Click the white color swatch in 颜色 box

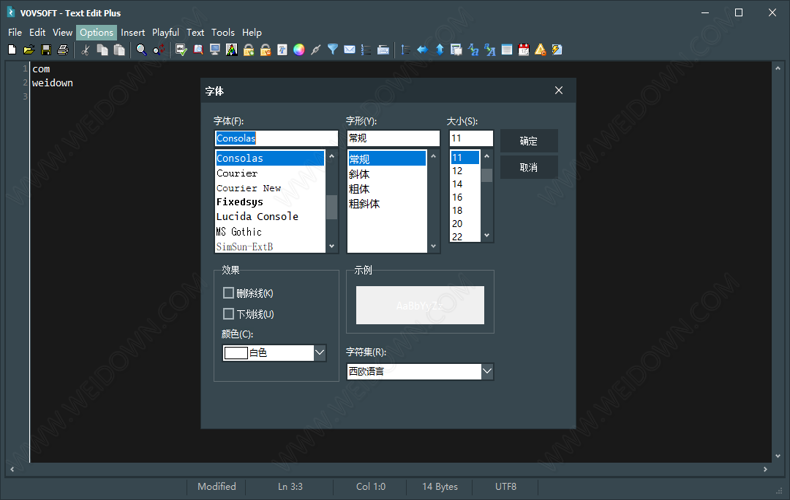coord(236,353)
